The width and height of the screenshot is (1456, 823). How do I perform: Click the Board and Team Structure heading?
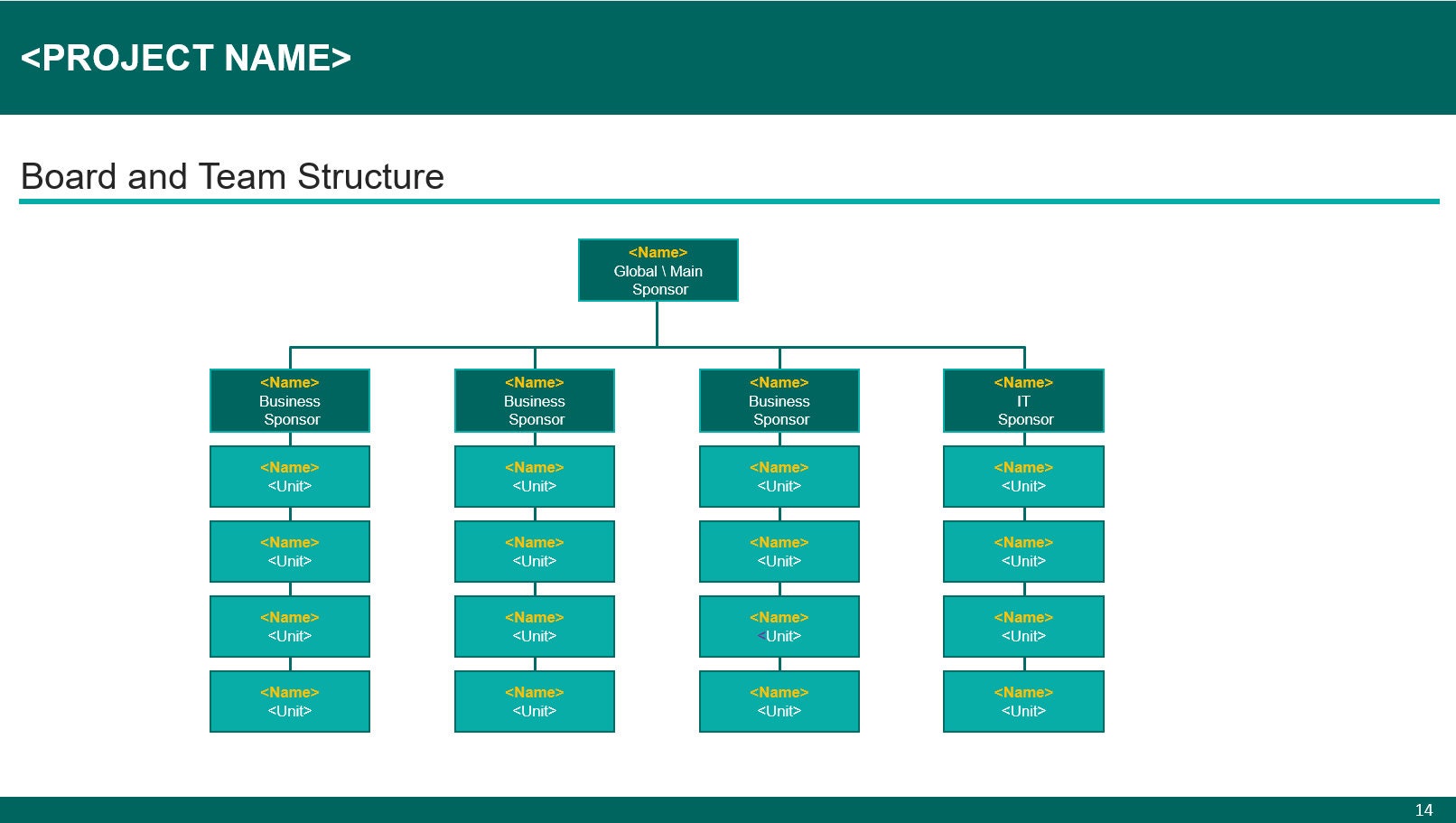[x=232, y=176]
